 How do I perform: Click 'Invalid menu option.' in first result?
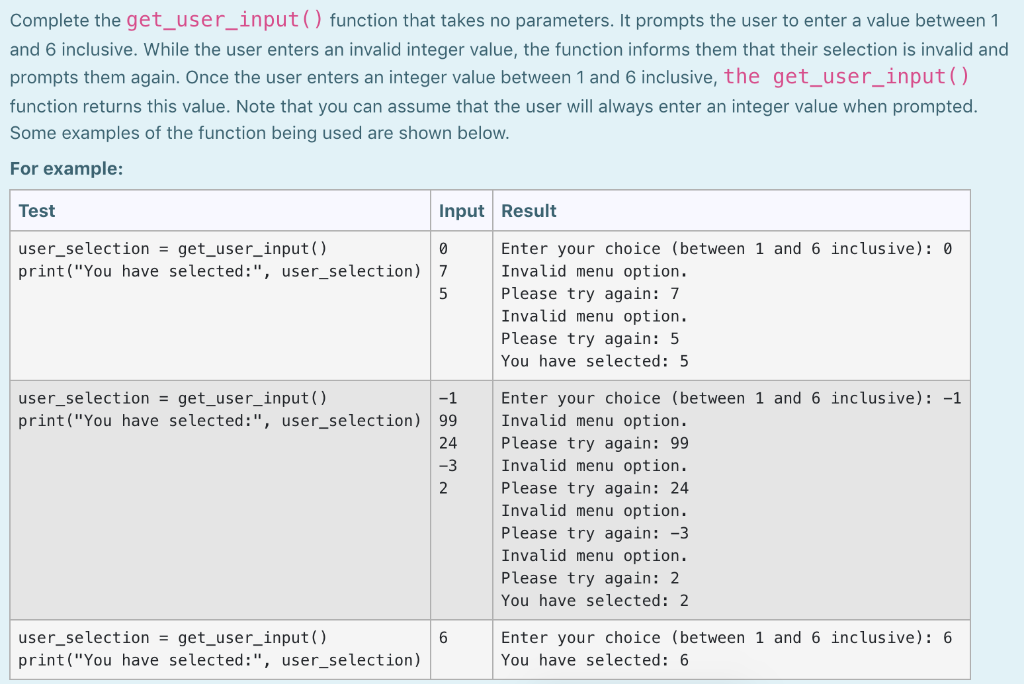click(x=591, y=271)
